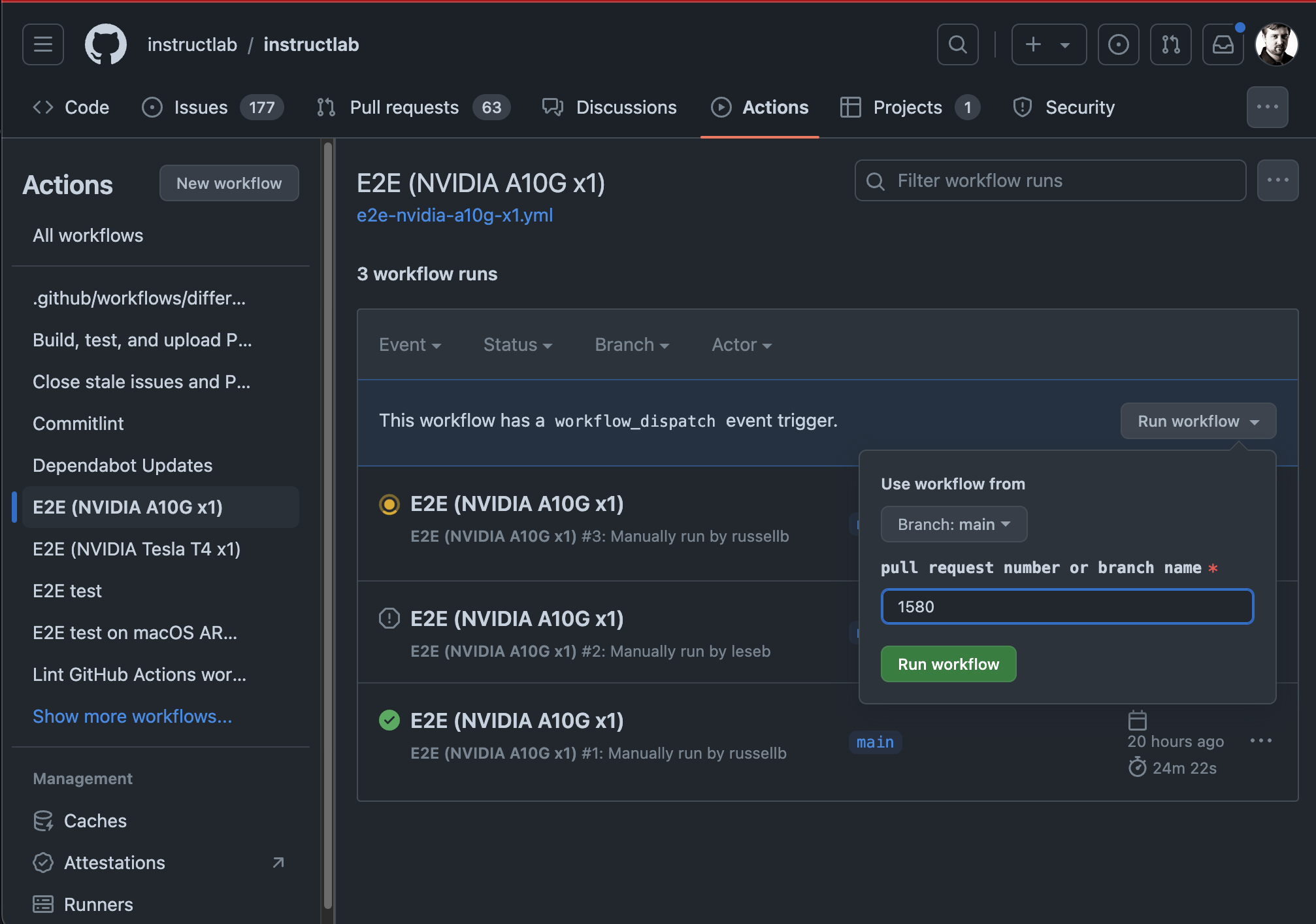
Task: Open the options menu for run #1
Action: point(1261,740)
